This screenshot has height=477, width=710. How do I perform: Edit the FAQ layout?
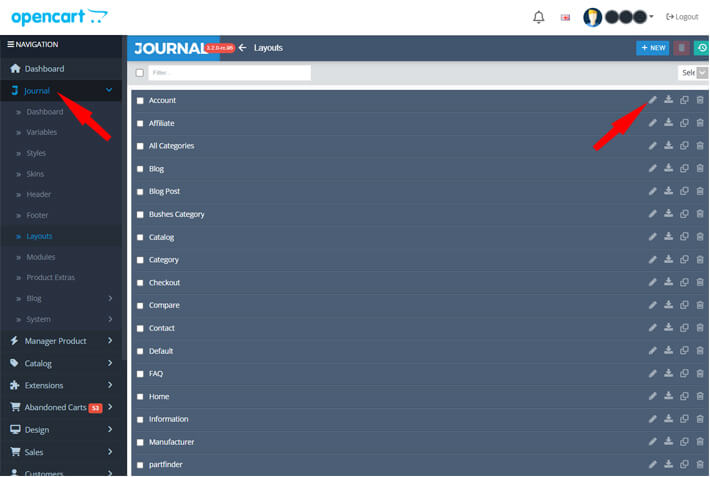click(652, 373)
